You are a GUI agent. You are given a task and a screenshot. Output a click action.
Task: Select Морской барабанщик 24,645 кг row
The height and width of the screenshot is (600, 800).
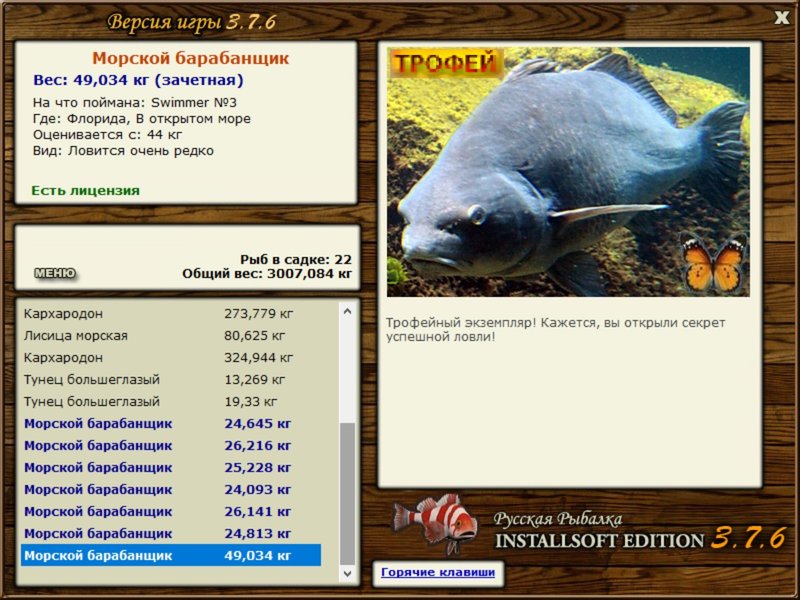tap(171, 423)
